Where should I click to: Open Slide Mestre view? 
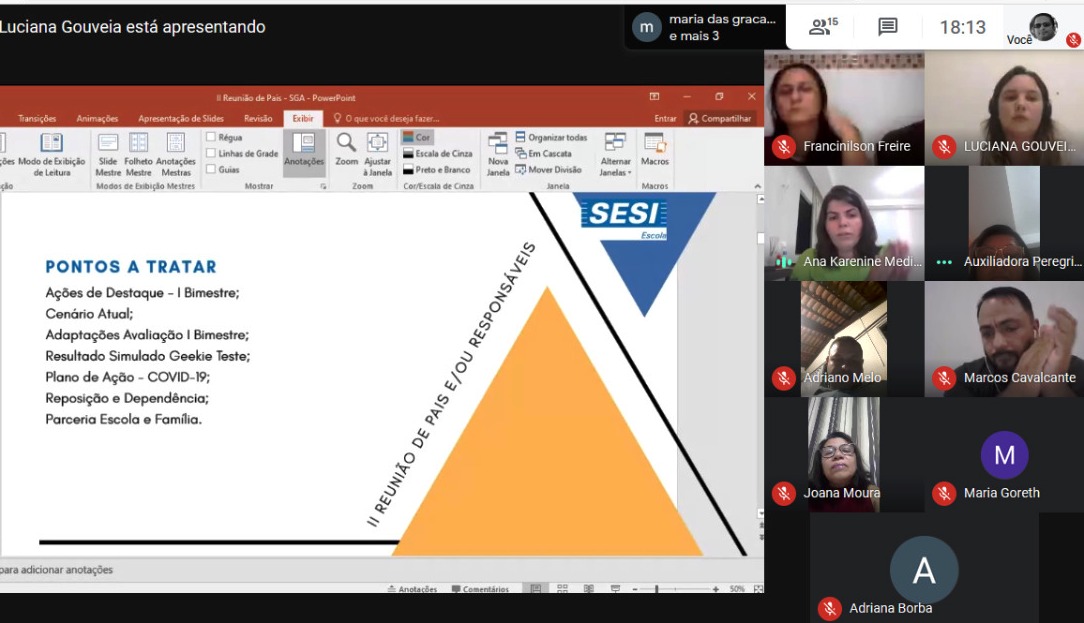[x=108, y=154]
